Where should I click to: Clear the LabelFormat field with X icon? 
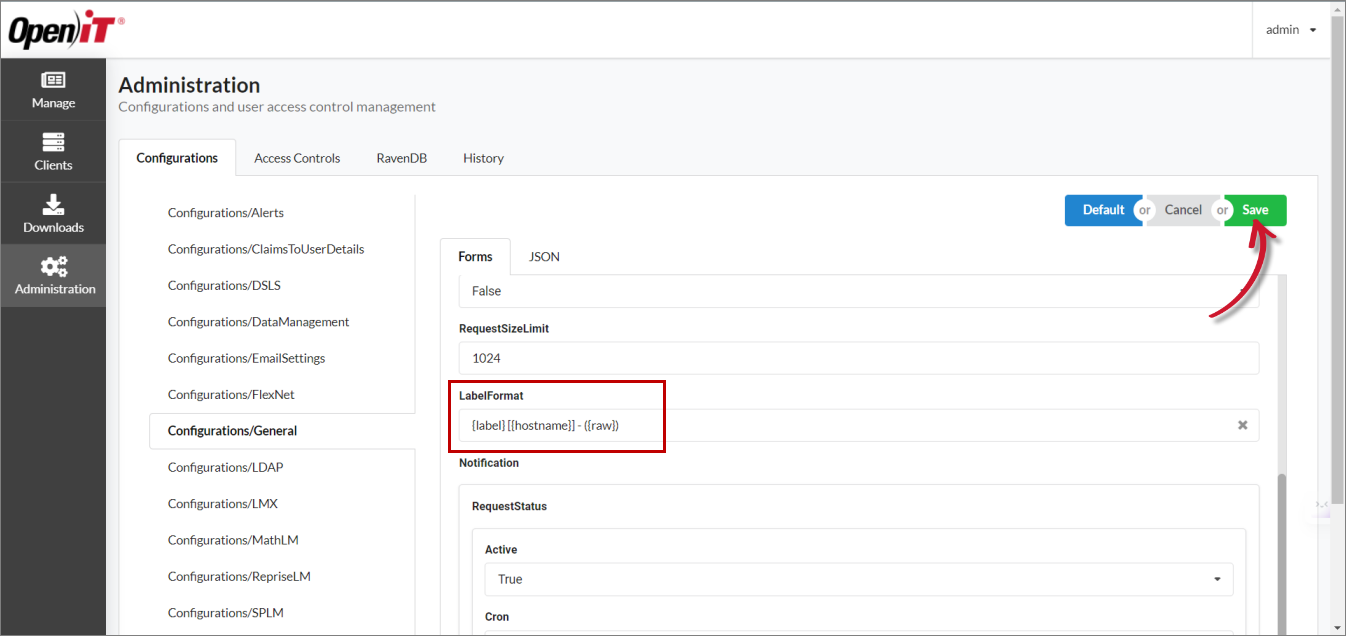[1242, 425]
